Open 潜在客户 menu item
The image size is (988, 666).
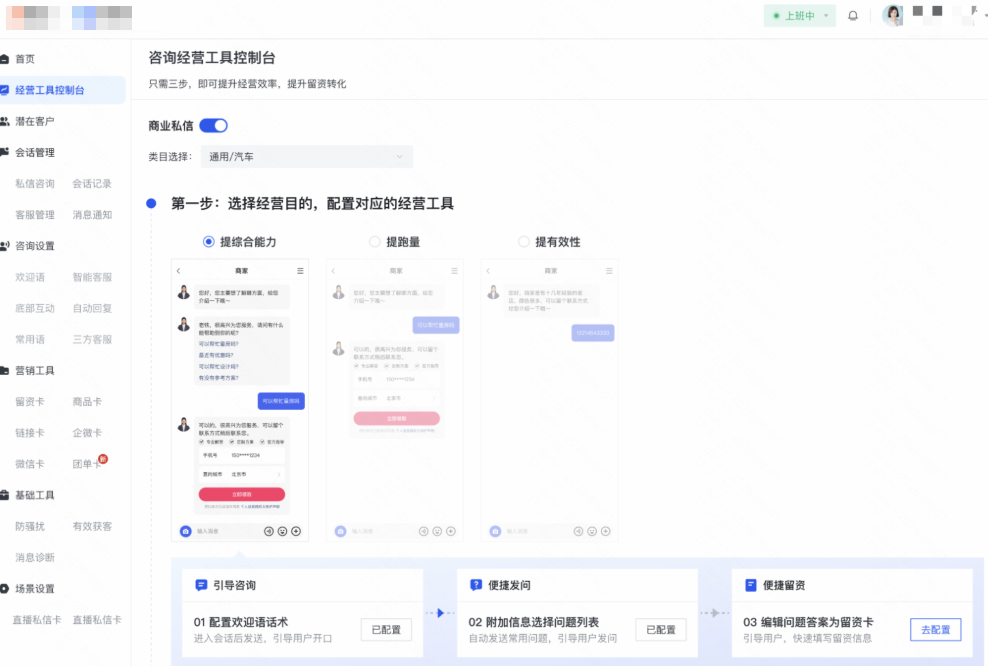[35, 121]
